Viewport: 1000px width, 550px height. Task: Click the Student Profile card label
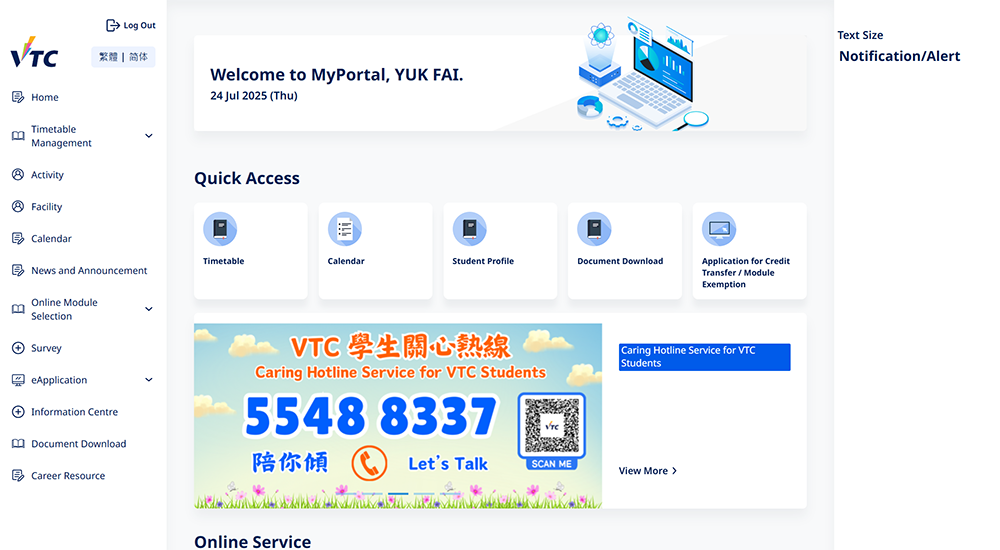tap(483, 261)
